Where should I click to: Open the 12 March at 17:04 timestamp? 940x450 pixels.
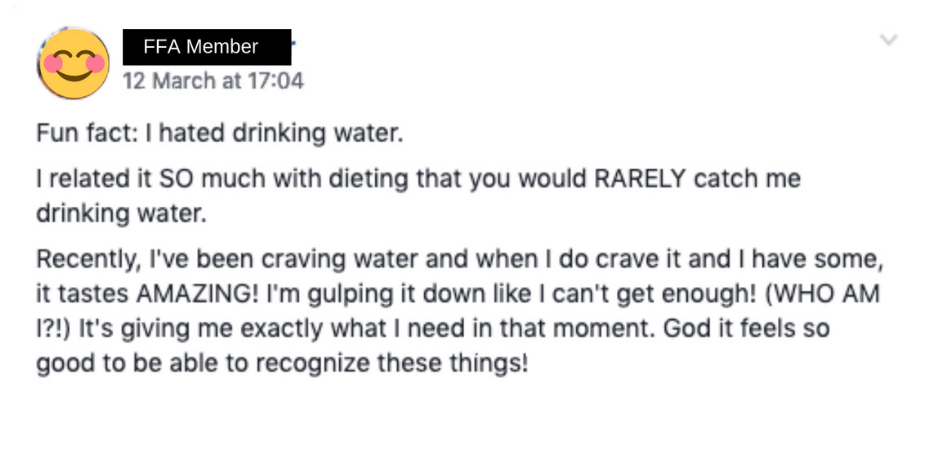(213, 81)
